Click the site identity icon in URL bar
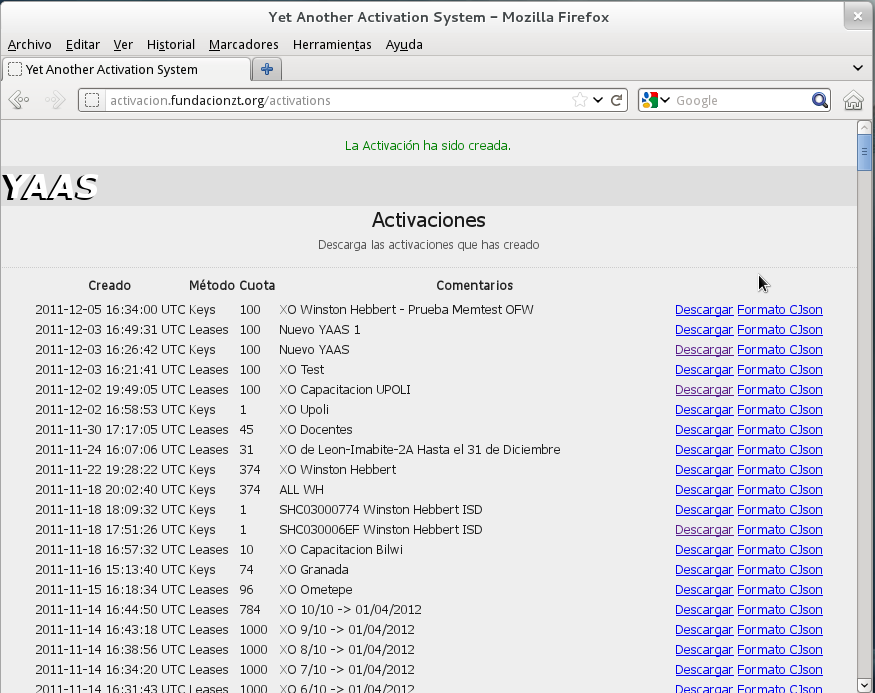The image size is (875, 693). (x=92, y=100)
